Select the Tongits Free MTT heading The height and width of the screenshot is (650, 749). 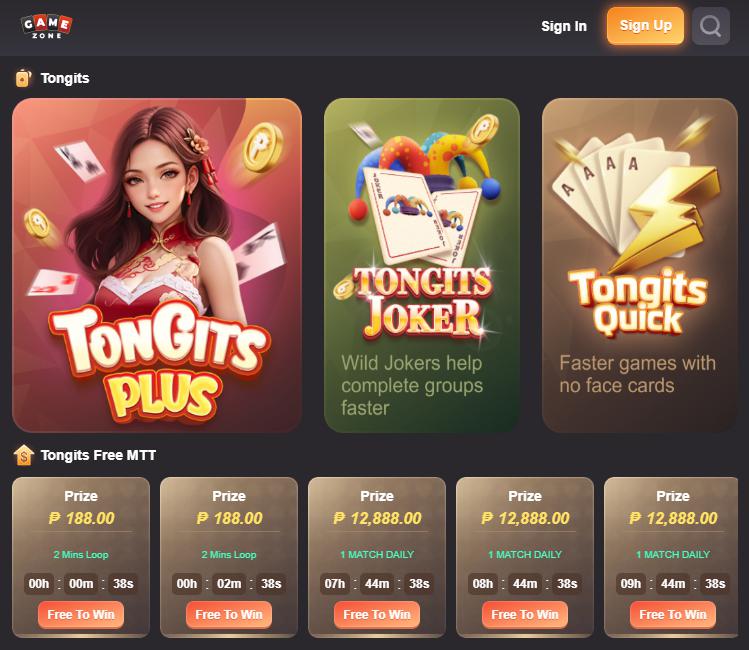pyautogui.click(x=98, y=455)
